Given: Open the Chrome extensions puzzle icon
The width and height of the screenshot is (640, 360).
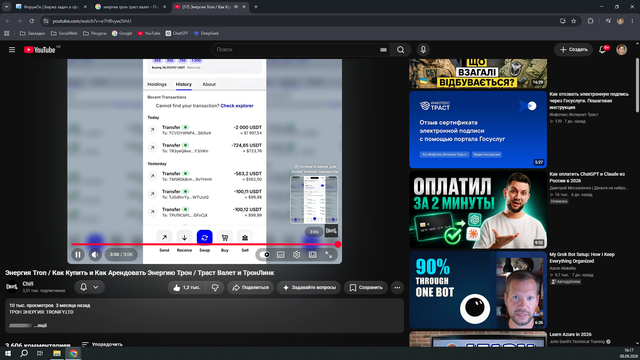Looking at the screenshot, I should point(590,21).
